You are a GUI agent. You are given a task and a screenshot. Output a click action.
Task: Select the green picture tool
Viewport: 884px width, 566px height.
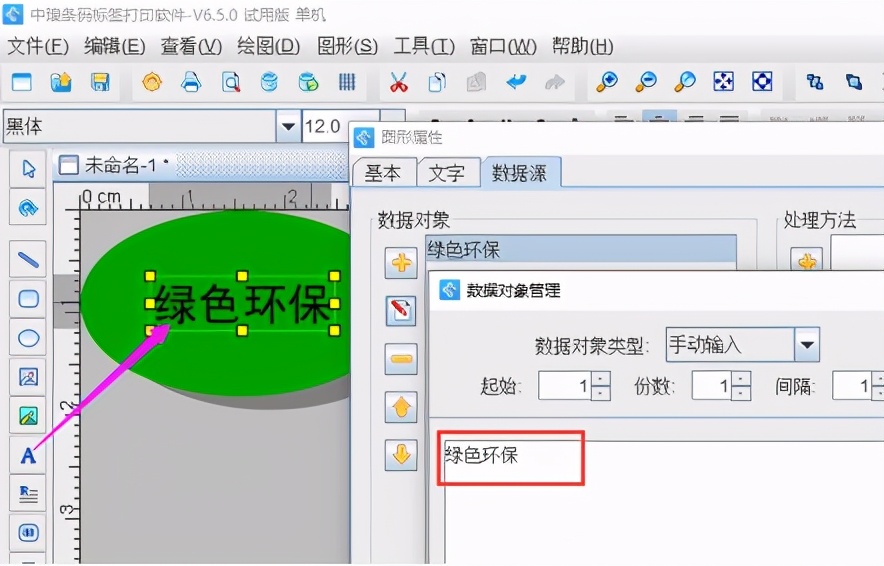pyautogui.click(x=28, y=416)
